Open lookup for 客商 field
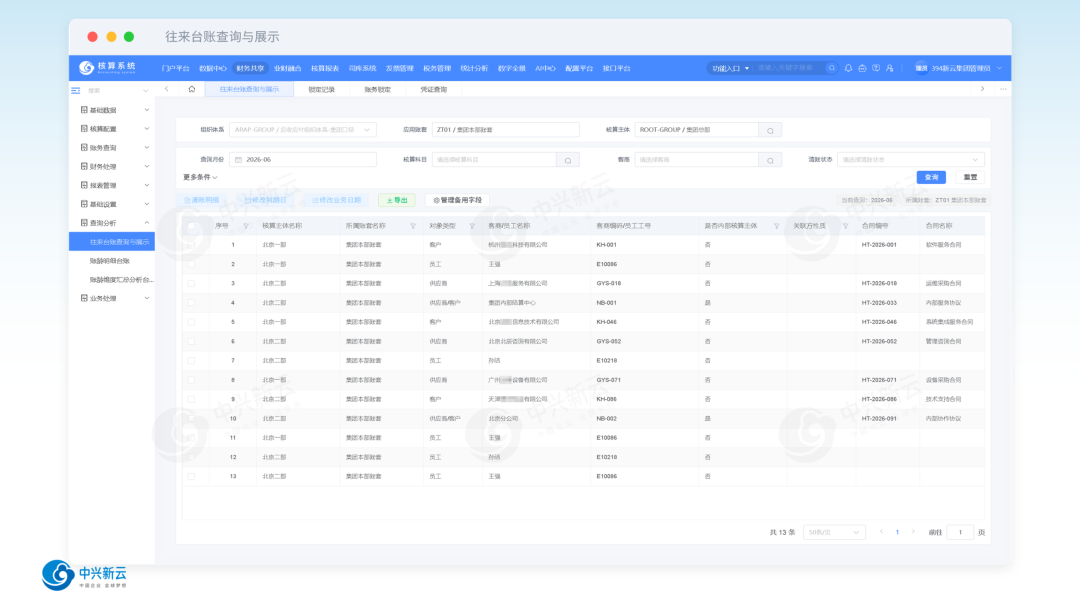Image resolution: width=1080 pixels, height=608 pixels. tap(770, 160)
